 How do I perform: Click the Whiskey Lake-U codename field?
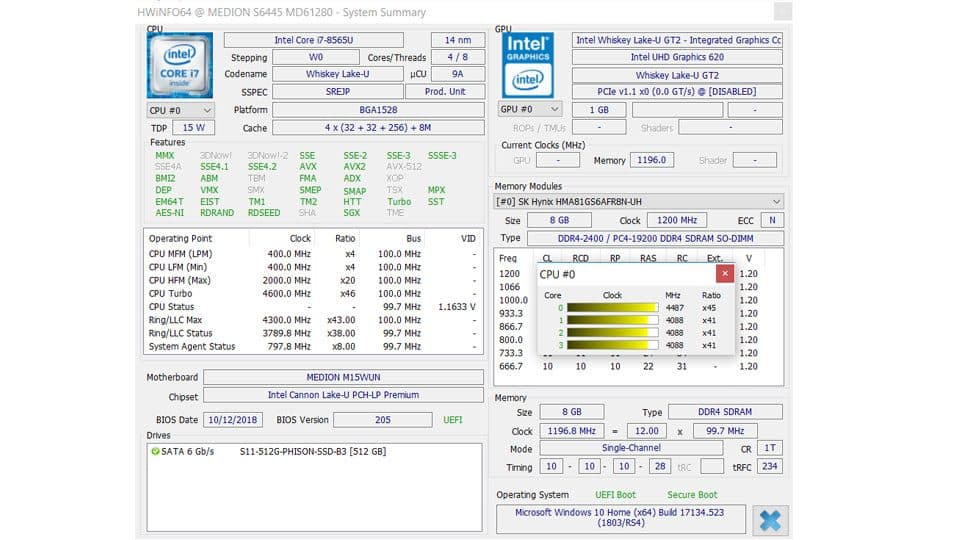tap(337, 74)
